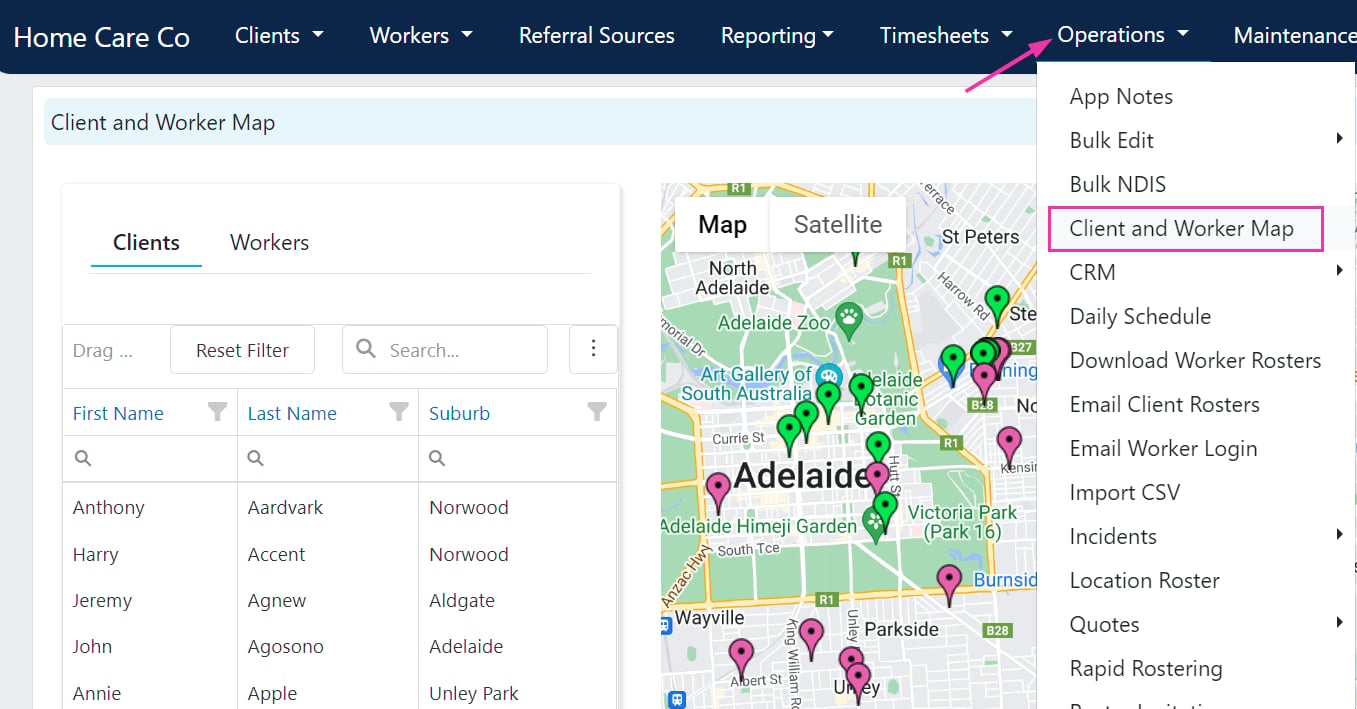Select Email Worker Login

(x=1163, y=448)
